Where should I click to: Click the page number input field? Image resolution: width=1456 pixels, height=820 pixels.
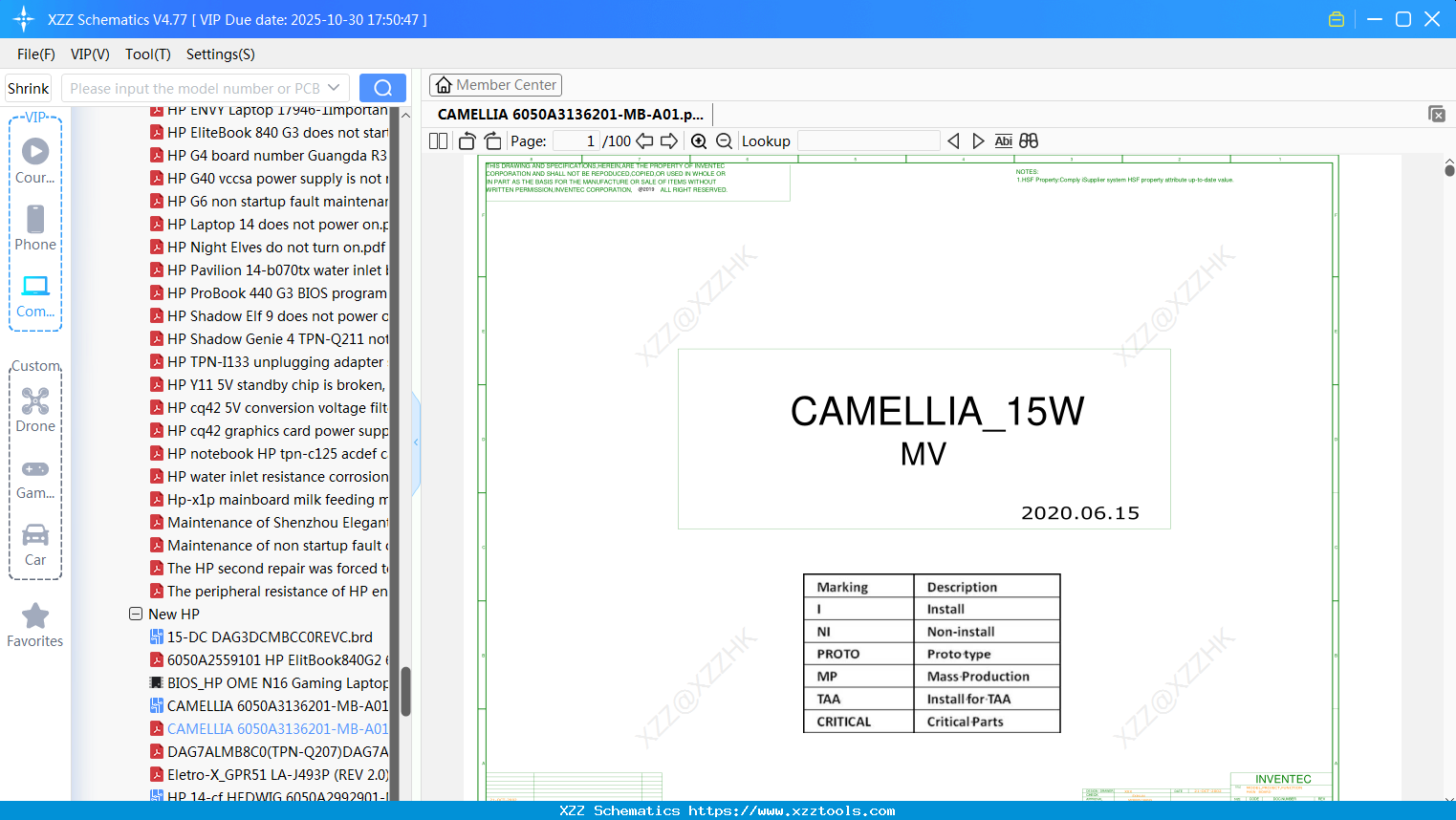point(576,140)
